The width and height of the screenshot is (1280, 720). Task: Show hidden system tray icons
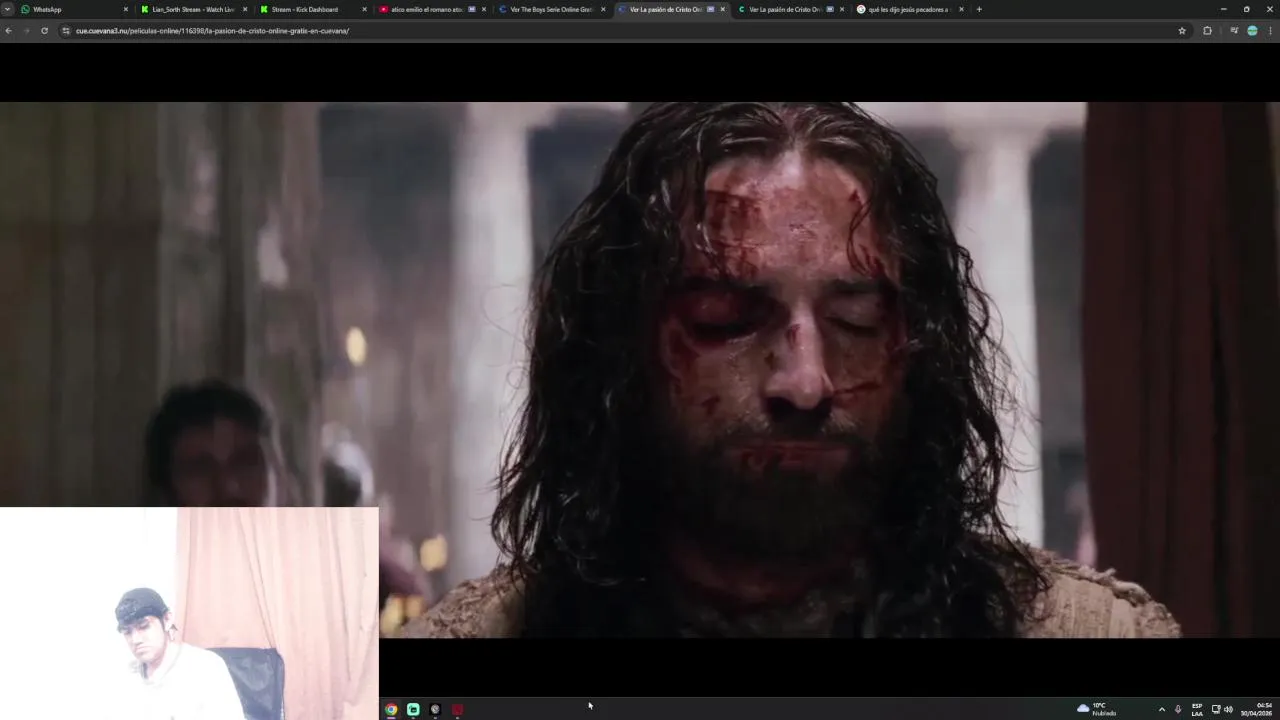point(1161,709)
